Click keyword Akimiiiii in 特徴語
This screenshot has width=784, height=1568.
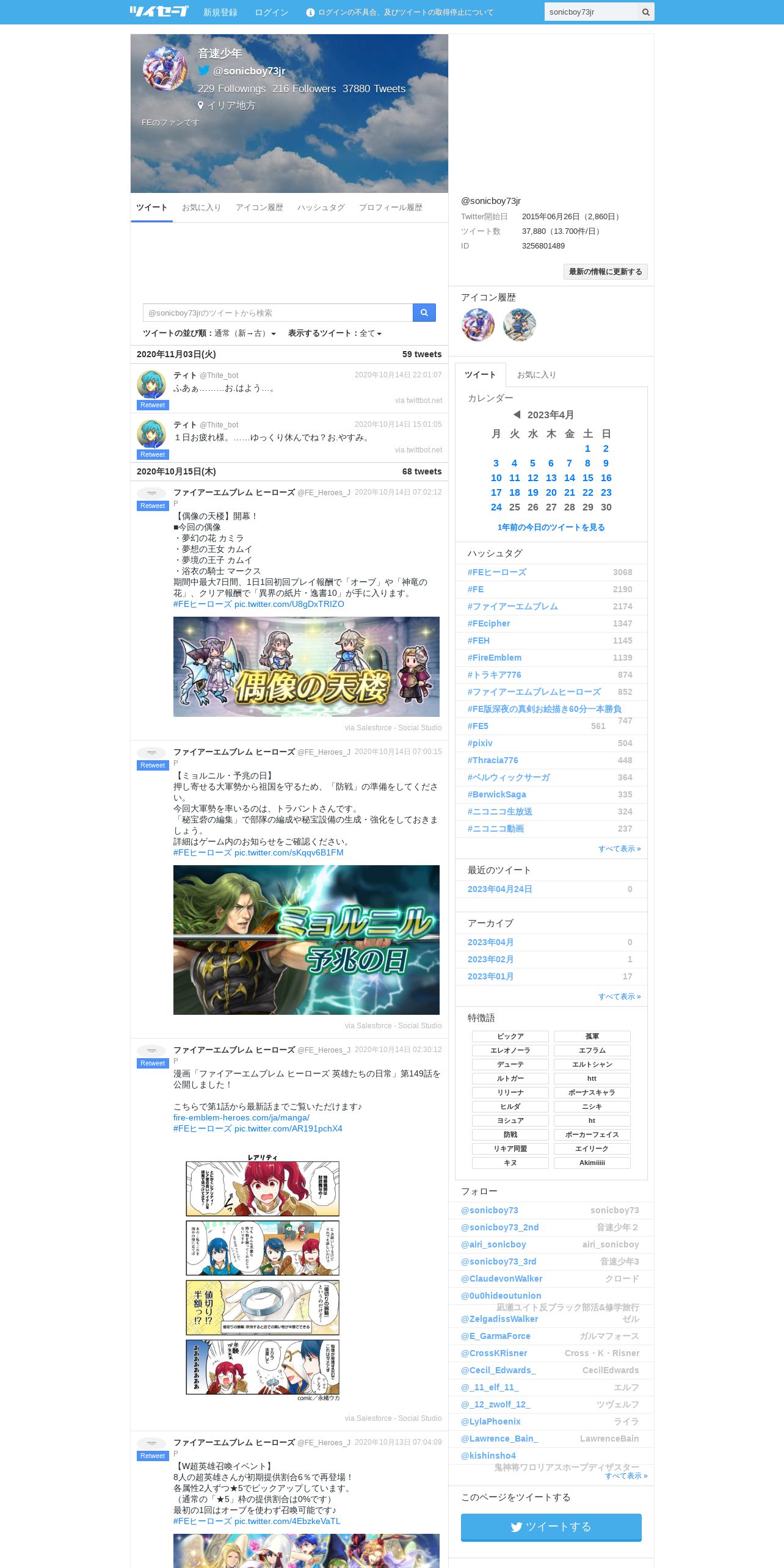pos(592,1163)
